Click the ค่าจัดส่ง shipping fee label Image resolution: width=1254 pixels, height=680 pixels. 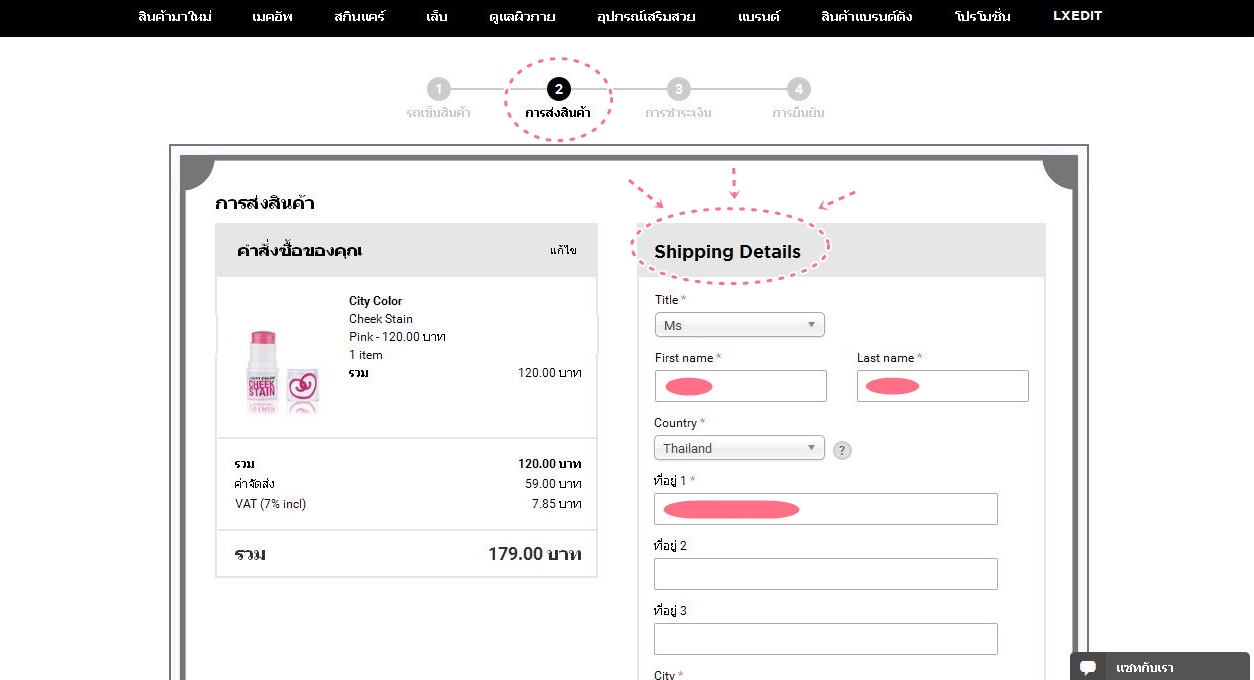coord(255,484)
